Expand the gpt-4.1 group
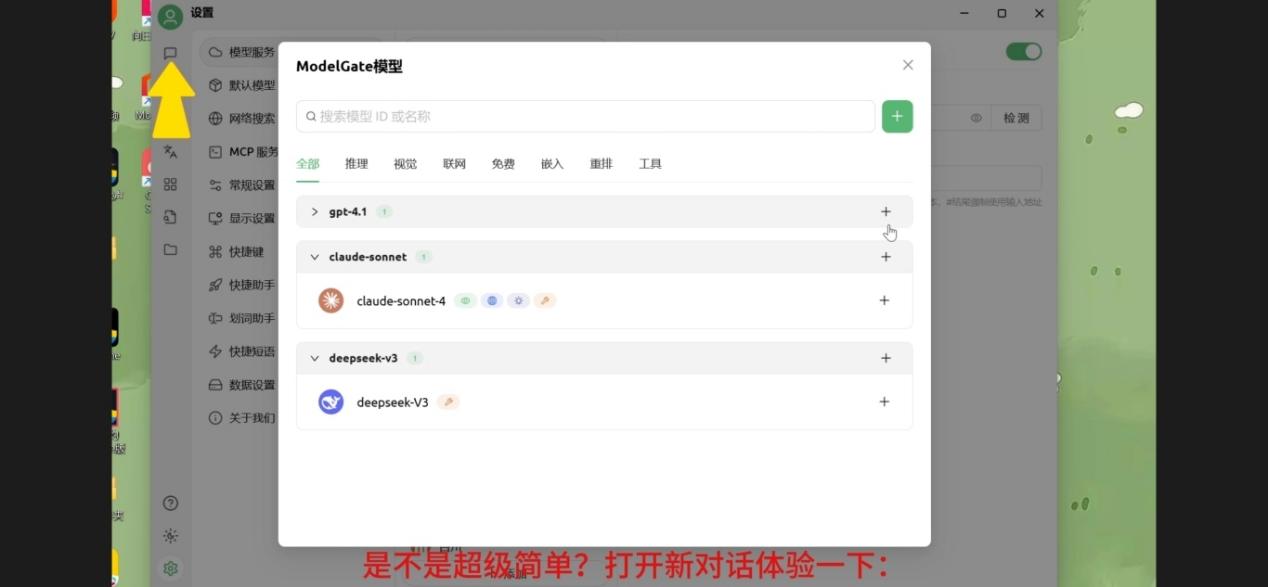1268x587 pixels. tap(314, 212)
